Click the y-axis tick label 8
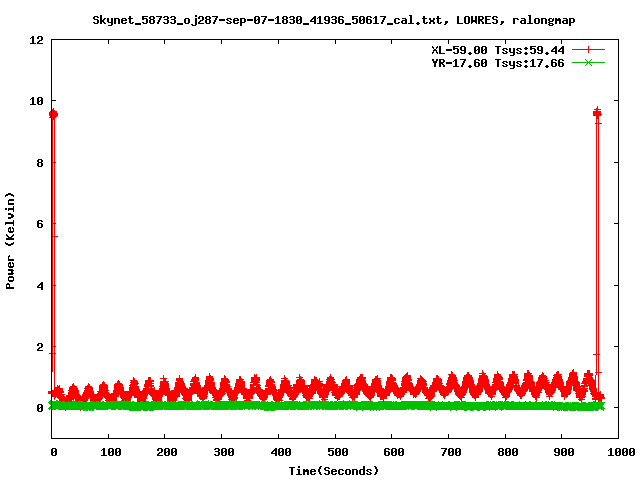 click(40, 163)
